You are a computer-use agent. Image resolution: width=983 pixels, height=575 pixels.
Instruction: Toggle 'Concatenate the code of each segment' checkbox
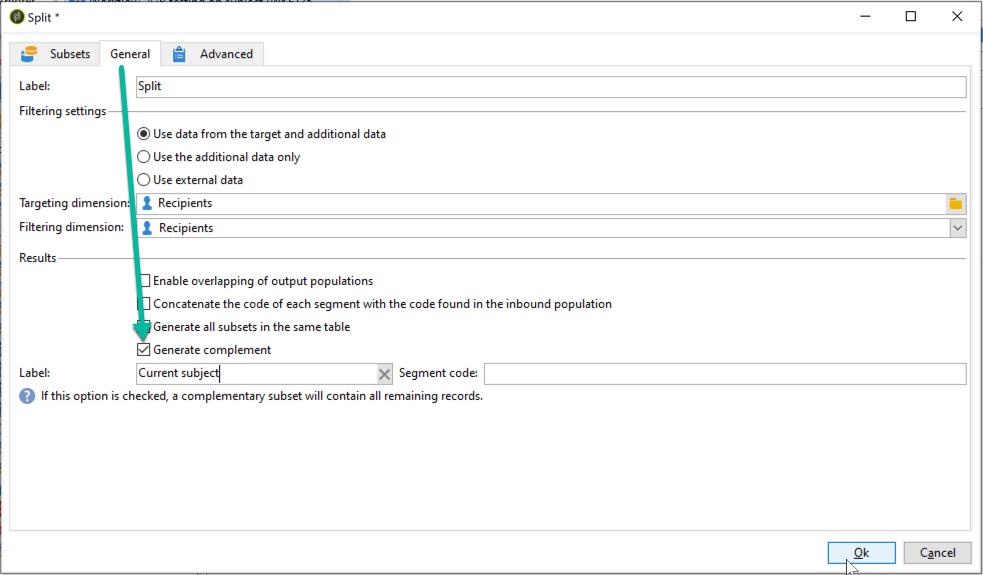pyautogui.click(x=145, y=304)
